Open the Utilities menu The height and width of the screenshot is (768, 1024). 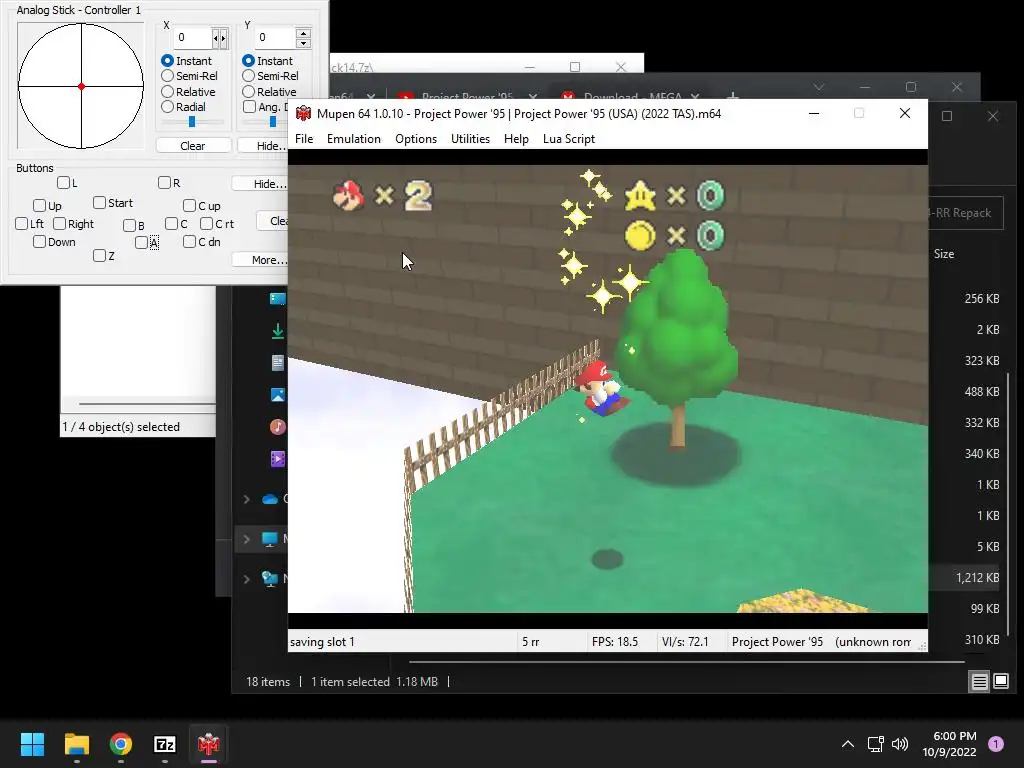470,139
